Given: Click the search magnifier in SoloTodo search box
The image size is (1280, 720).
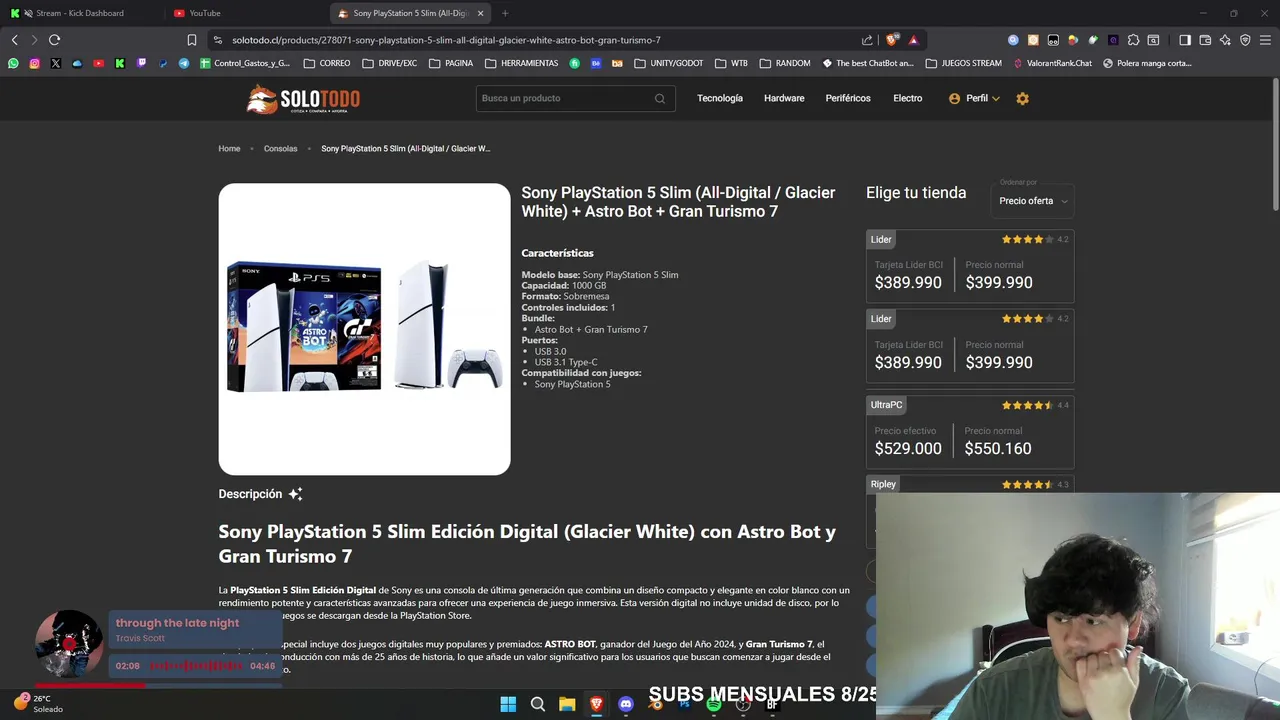Looking at the screenshot, I should (660, 98).
